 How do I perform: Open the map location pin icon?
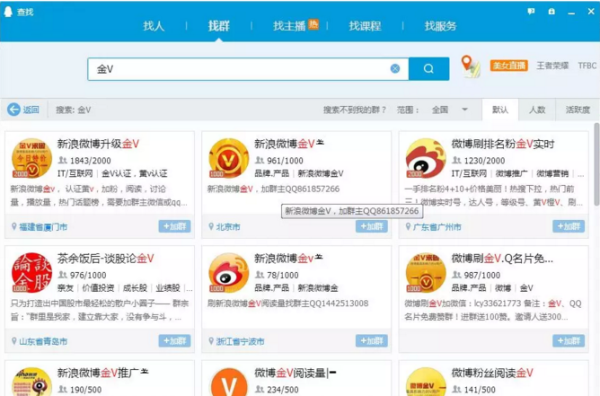pos(470,67)
